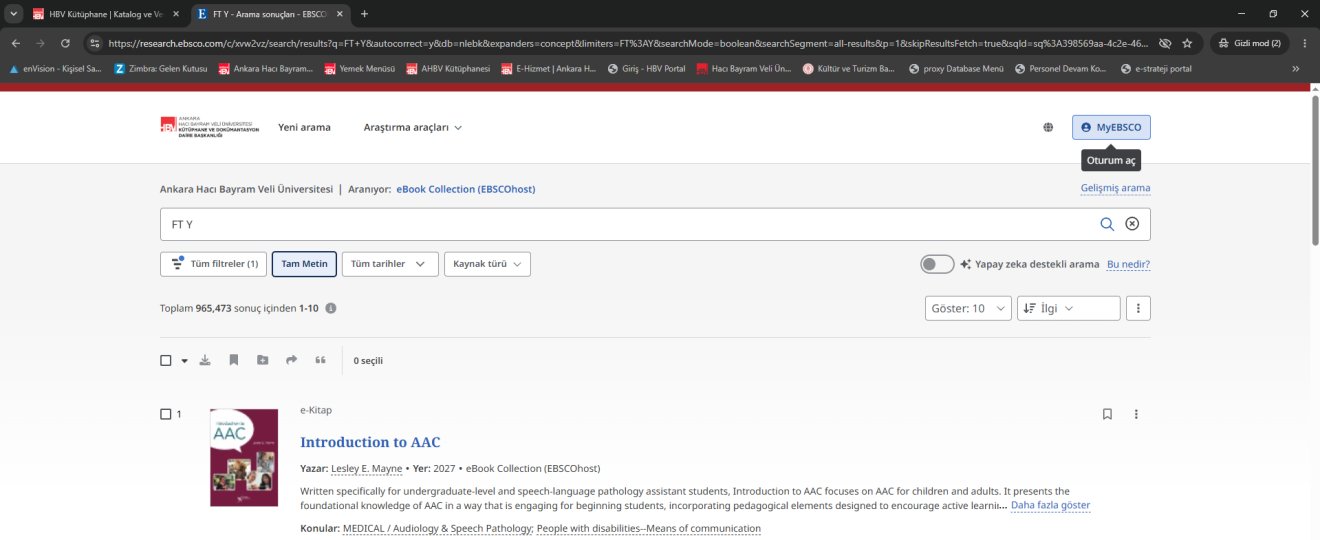
Task: Click the cite quotation-mark icon
Action: tap(320, 360)
